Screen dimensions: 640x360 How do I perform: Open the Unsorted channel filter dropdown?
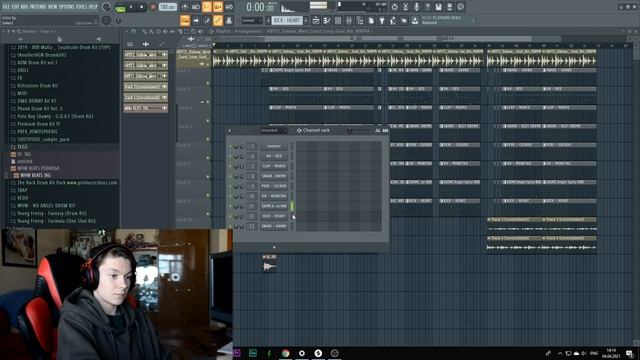tap(273, 131)
